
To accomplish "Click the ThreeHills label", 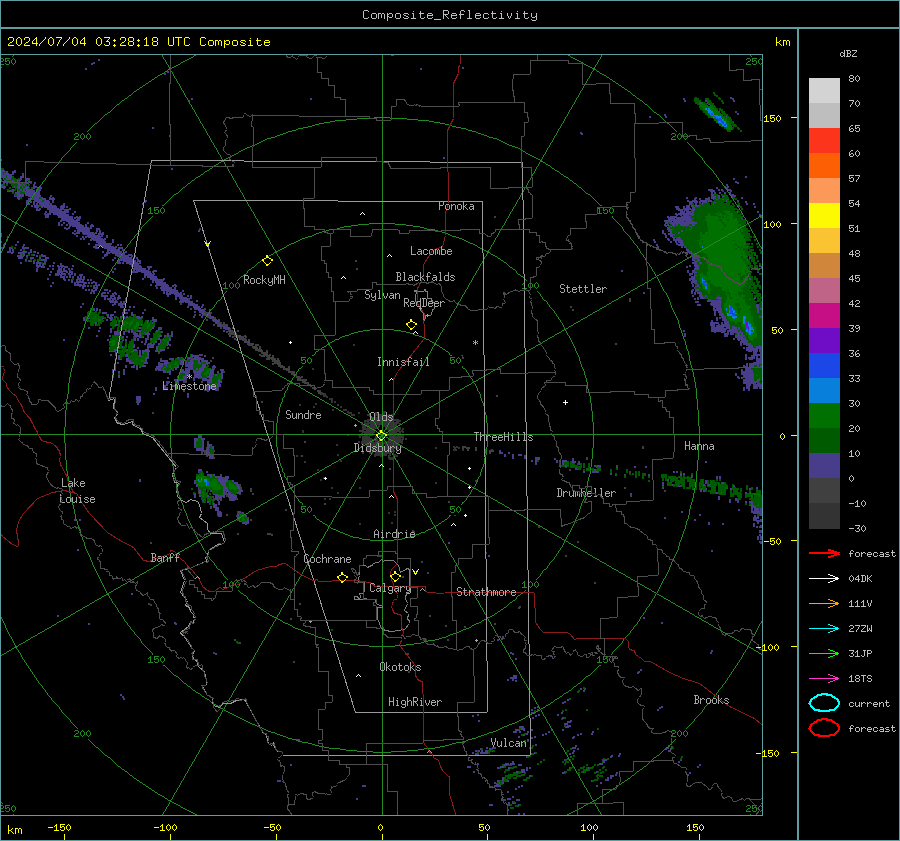I will [x=503, y=437].
